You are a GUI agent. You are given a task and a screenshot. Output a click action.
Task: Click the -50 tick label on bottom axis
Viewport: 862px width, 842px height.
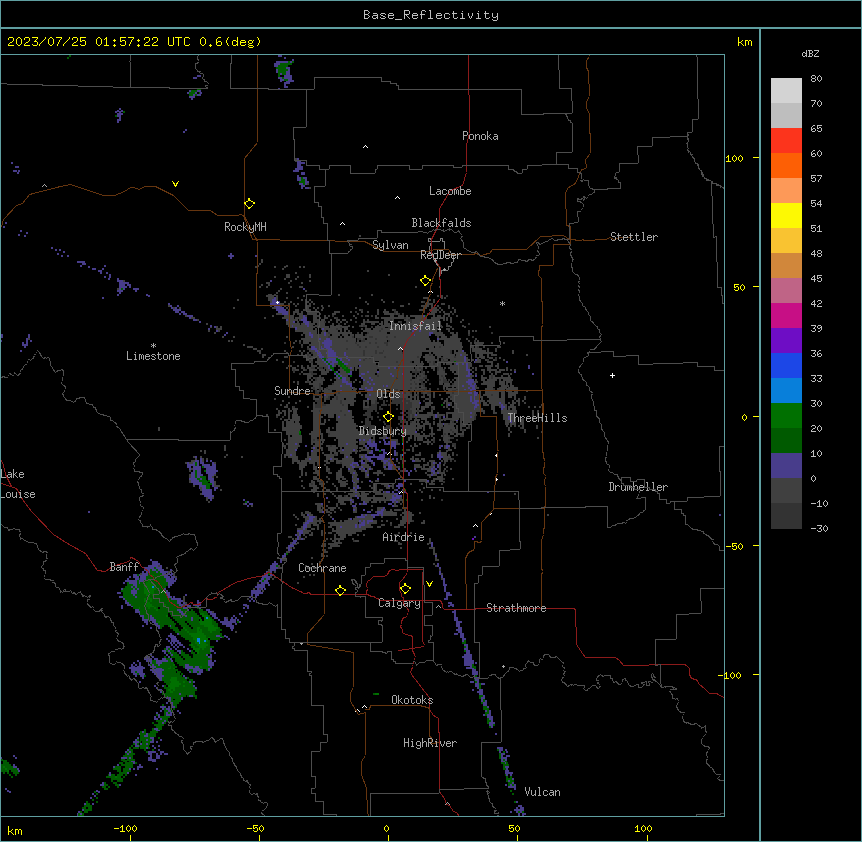pyautogui.click(x=255, y=828)
